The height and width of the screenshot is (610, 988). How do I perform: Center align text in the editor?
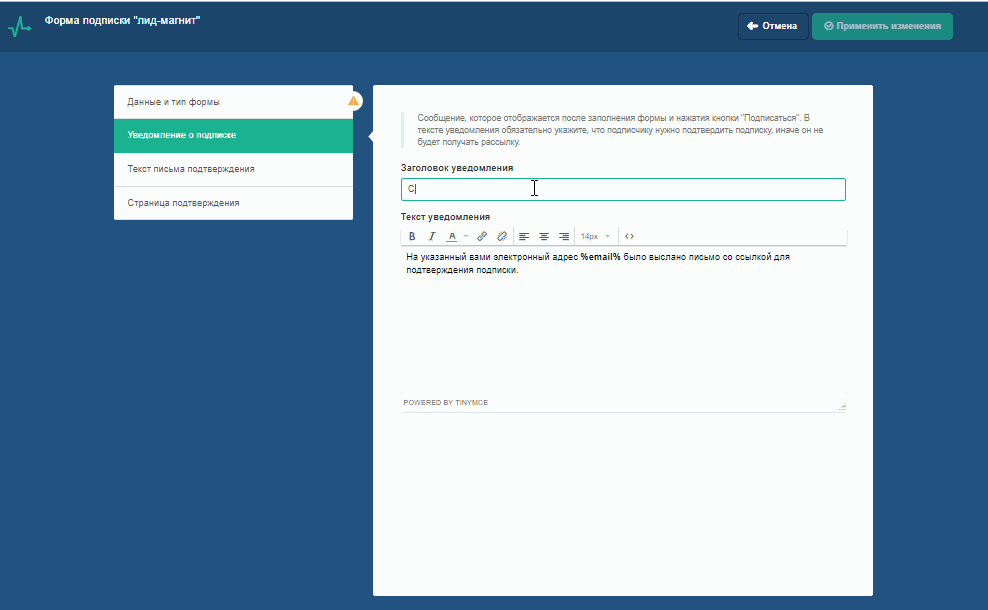[x=544, y=236]
